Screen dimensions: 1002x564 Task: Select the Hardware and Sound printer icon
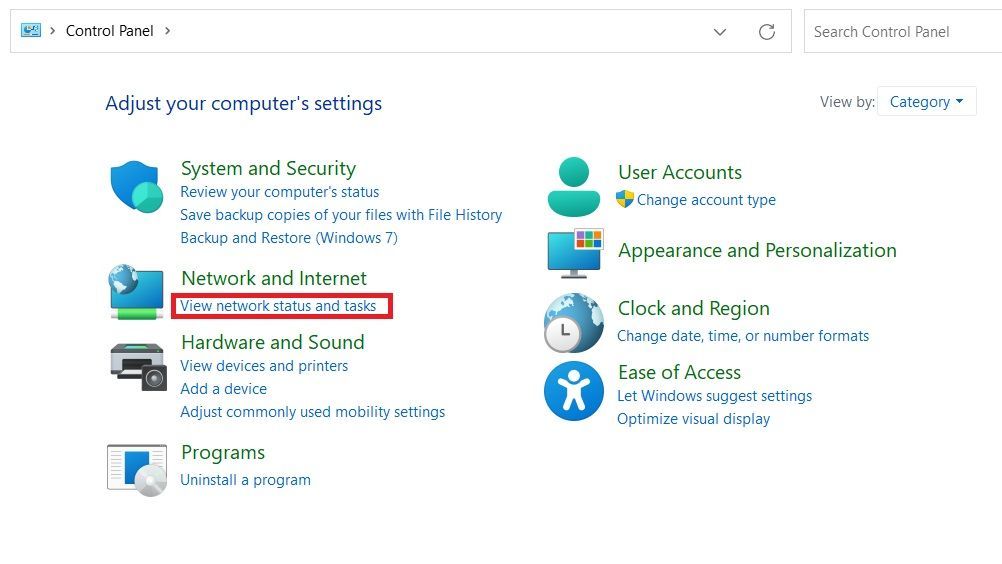(x=138, y=367)
